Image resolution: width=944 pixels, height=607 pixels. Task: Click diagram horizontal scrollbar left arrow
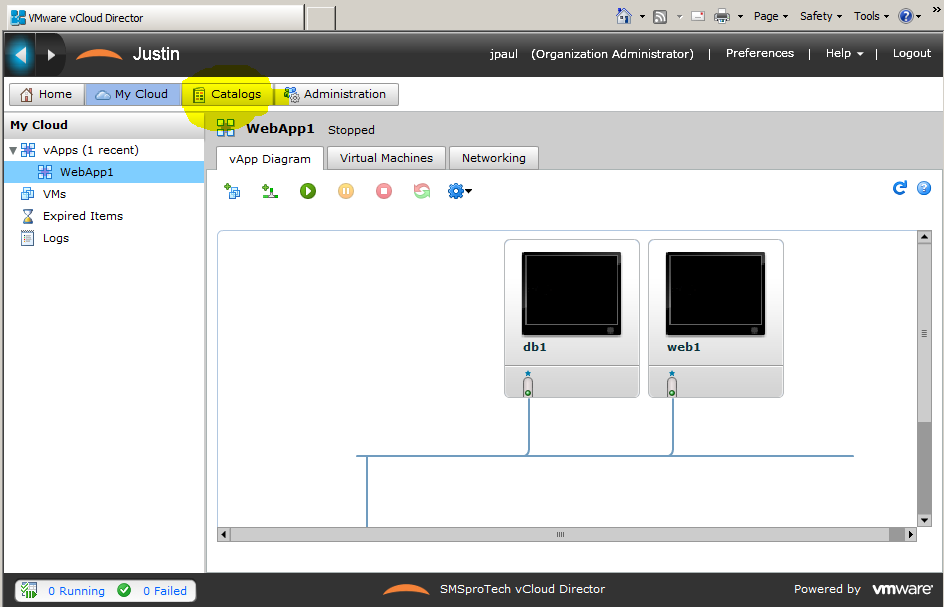(x=224, y=534)
